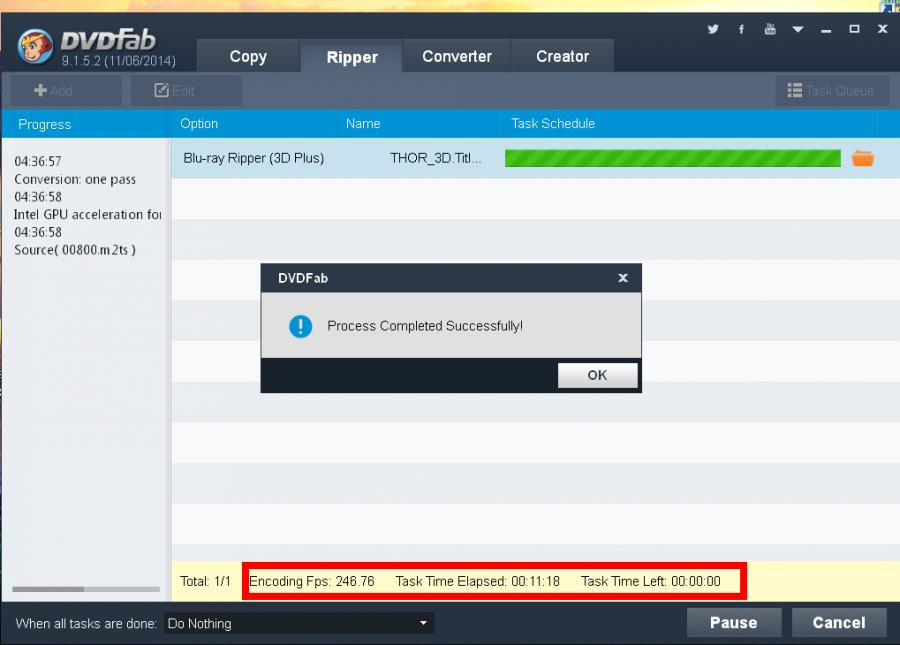Click the Task Time Left status

(x=651, y=581)
